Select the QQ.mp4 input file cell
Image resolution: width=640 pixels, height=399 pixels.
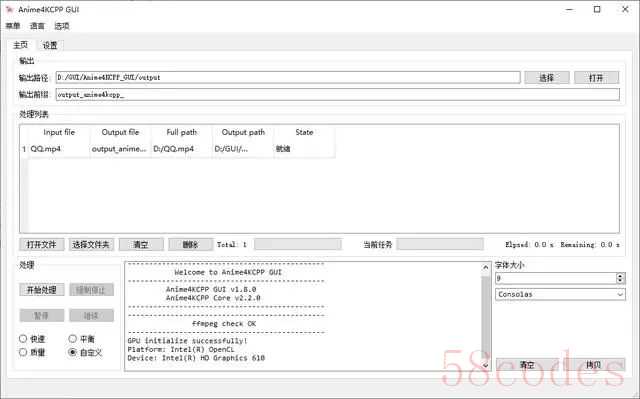59,149
